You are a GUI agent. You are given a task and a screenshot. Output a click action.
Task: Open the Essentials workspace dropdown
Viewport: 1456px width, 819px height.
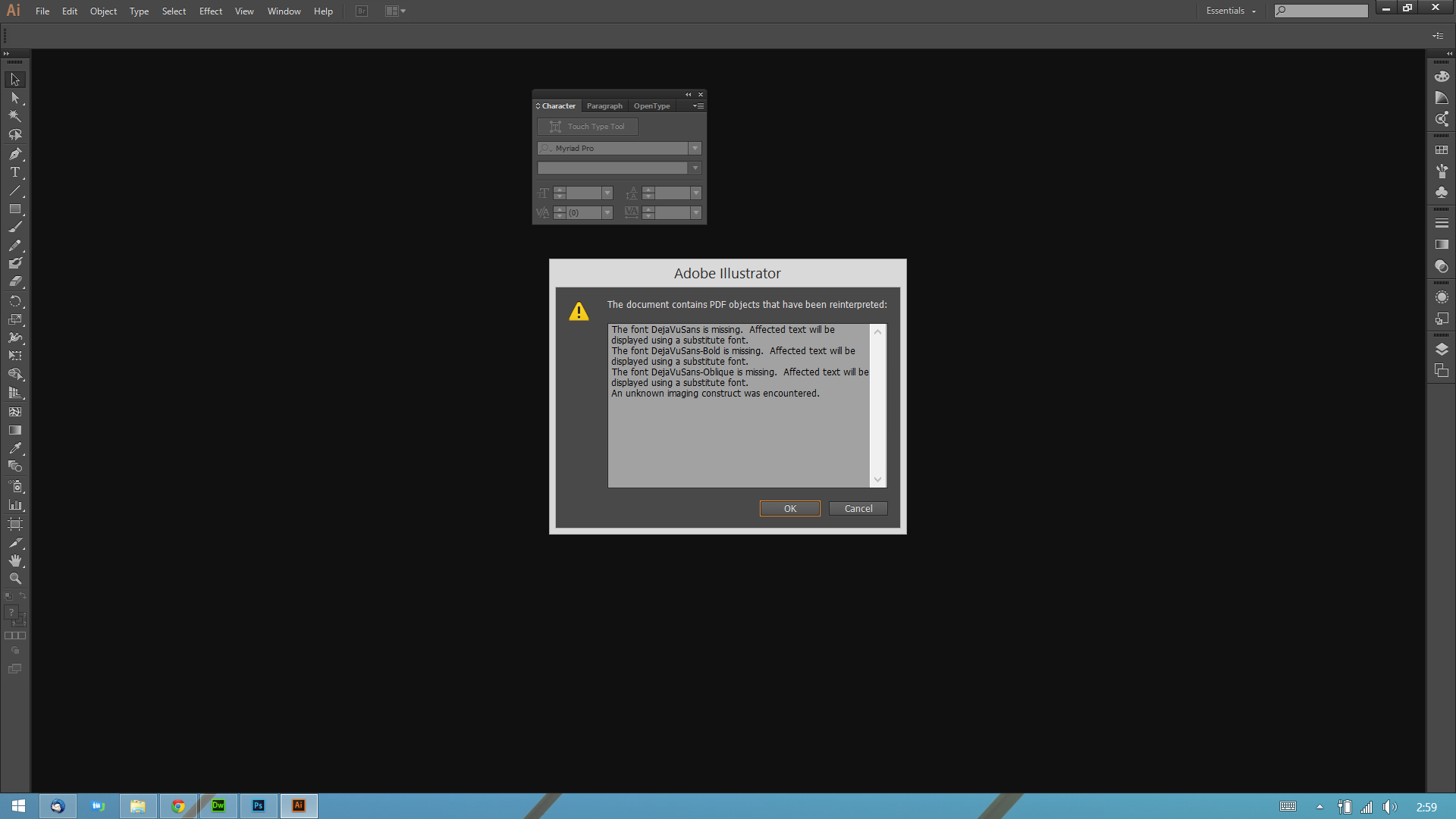coord(1231,11)
